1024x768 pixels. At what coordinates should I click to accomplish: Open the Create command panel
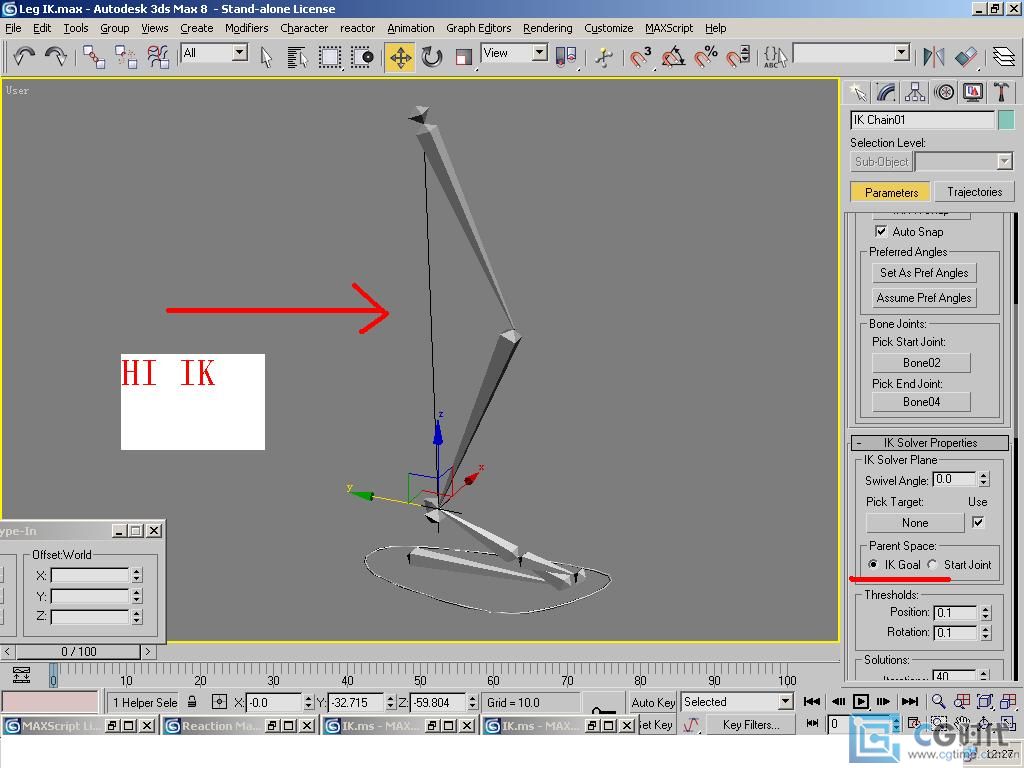coord(858,92)
